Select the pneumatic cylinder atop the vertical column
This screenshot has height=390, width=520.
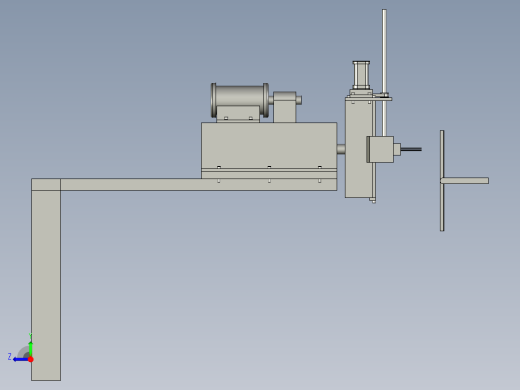pyautogui.click(x=361, y=75)
